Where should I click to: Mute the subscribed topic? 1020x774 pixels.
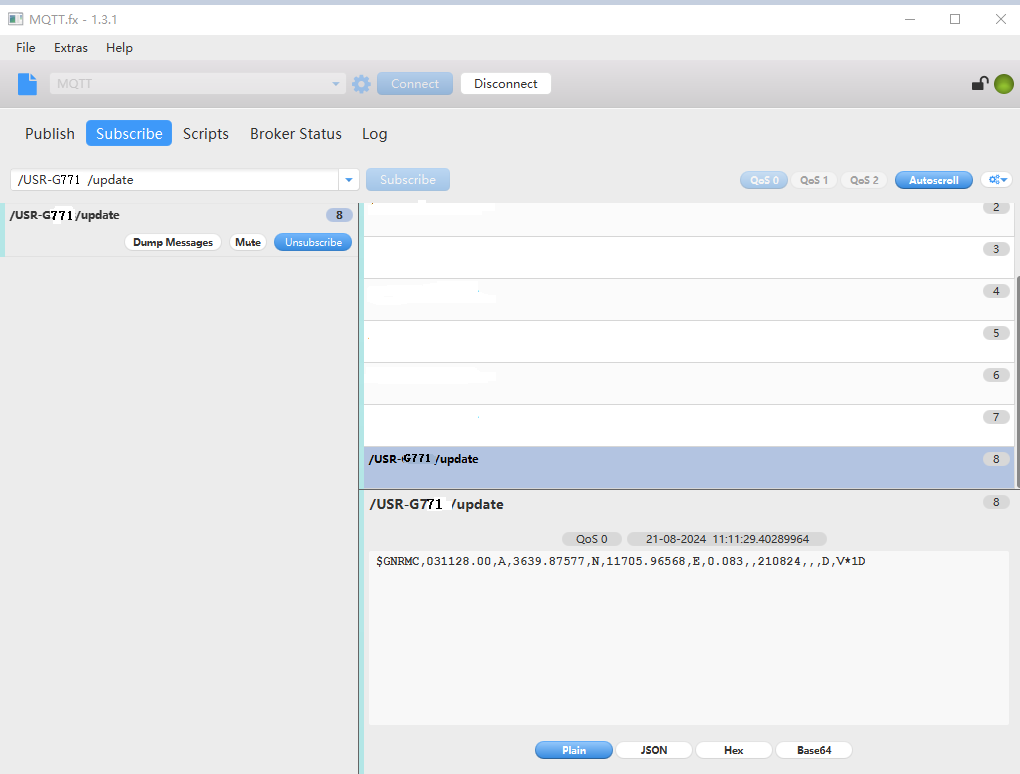(248, 242)
